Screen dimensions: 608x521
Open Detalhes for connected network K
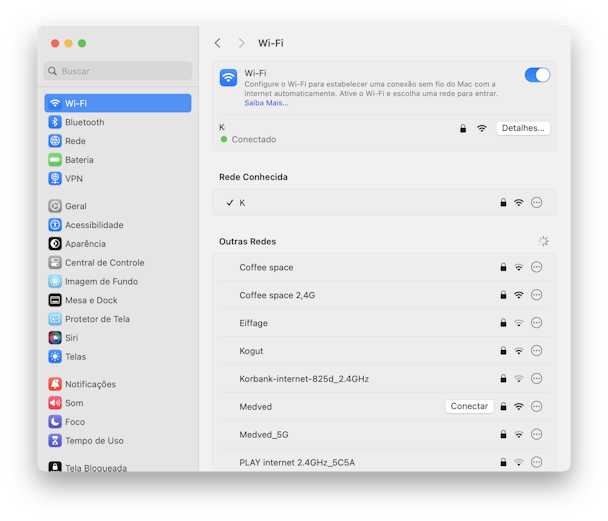(x=523, y=128)
